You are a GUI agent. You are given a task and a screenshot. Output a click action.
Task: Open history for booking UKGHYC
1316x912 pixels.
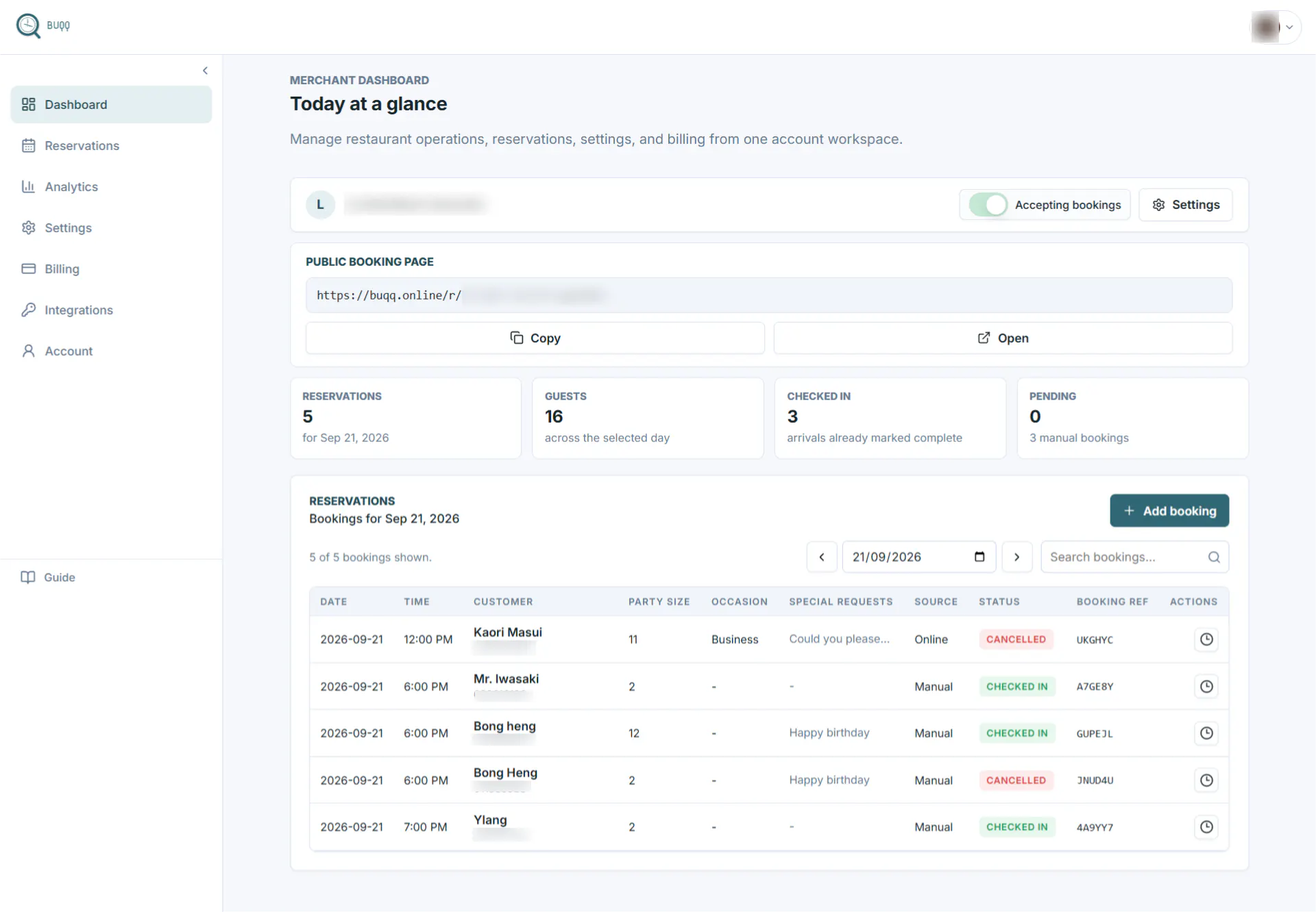coord(1206,639)
